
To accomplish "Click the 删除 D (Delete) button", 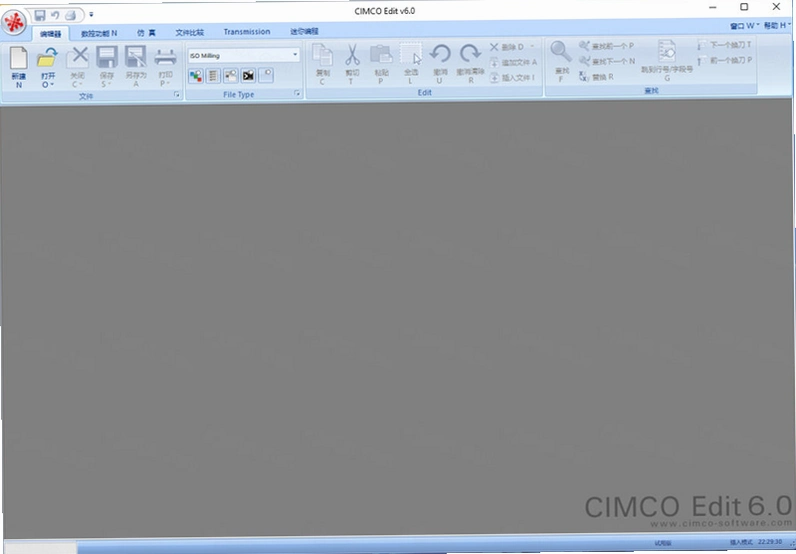I will click(507, 47).
